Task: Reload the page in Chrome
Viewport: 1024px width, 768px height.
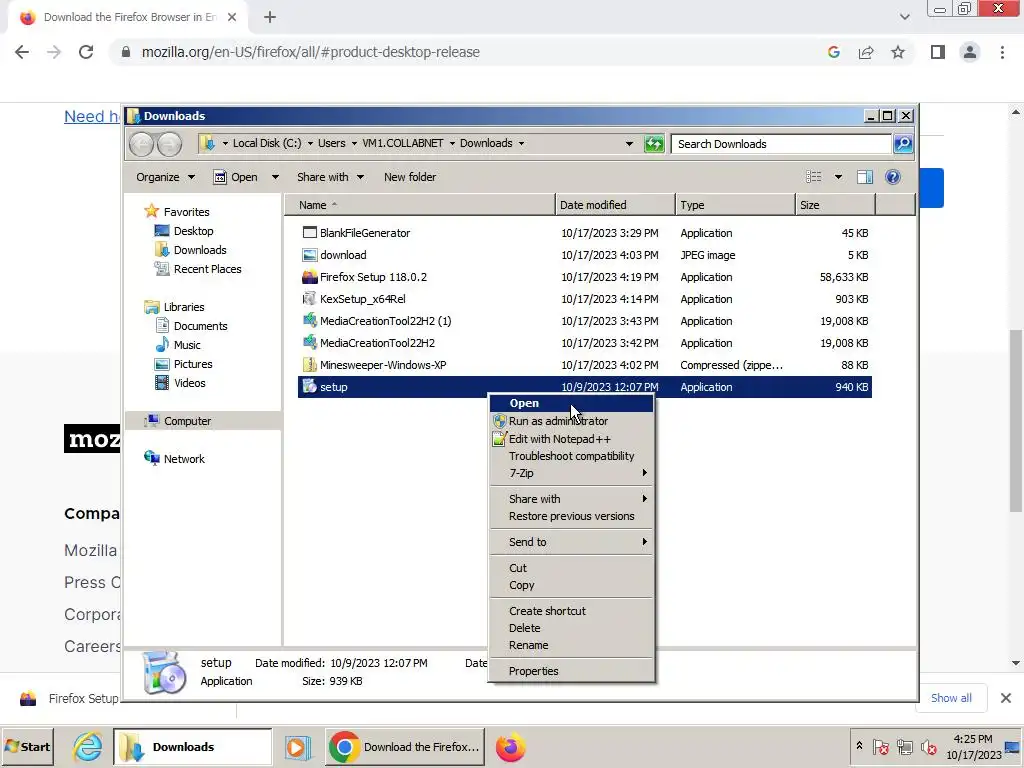Action: [86, 52]
